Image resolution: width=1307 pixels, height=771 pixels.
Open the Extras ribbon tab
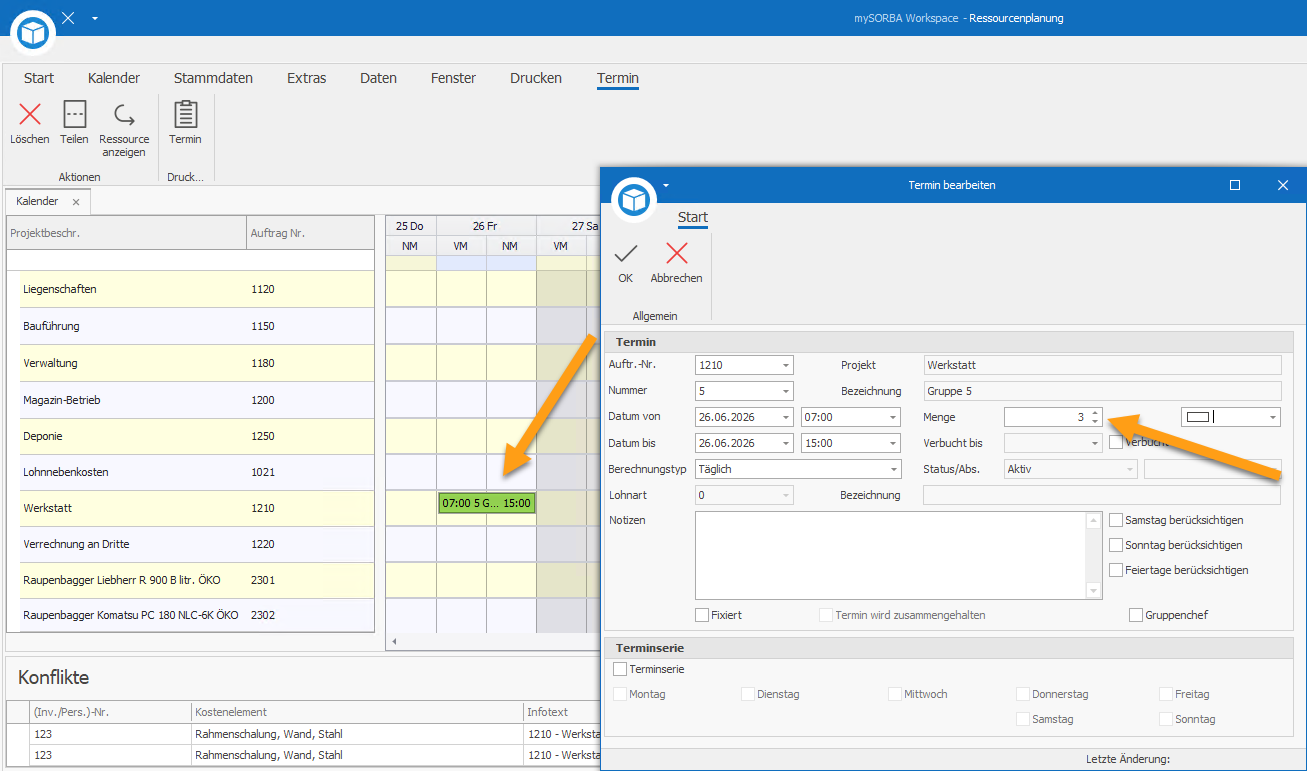point(307,78)
